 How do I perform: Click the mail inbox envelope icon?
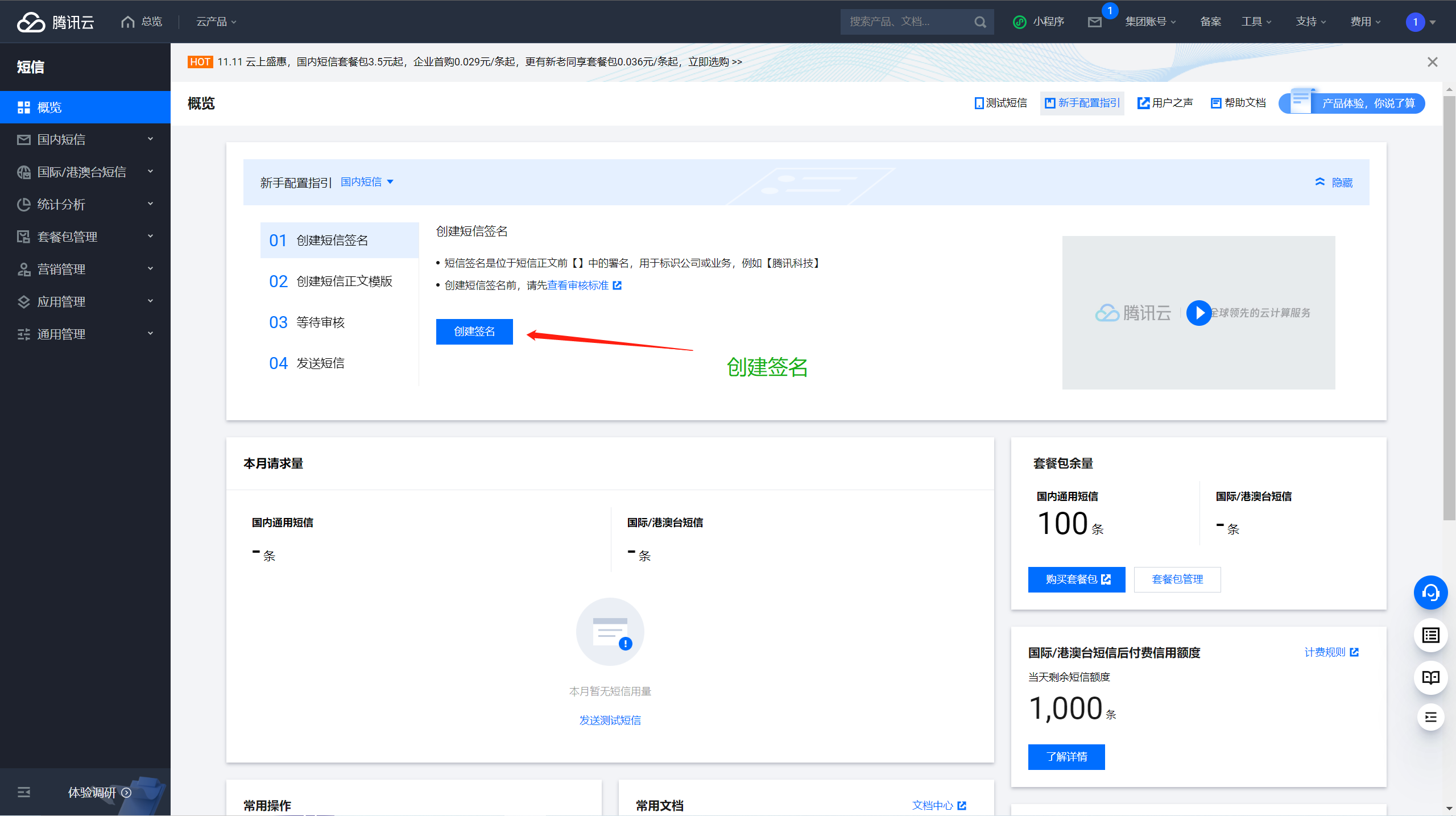(1094, 22)
